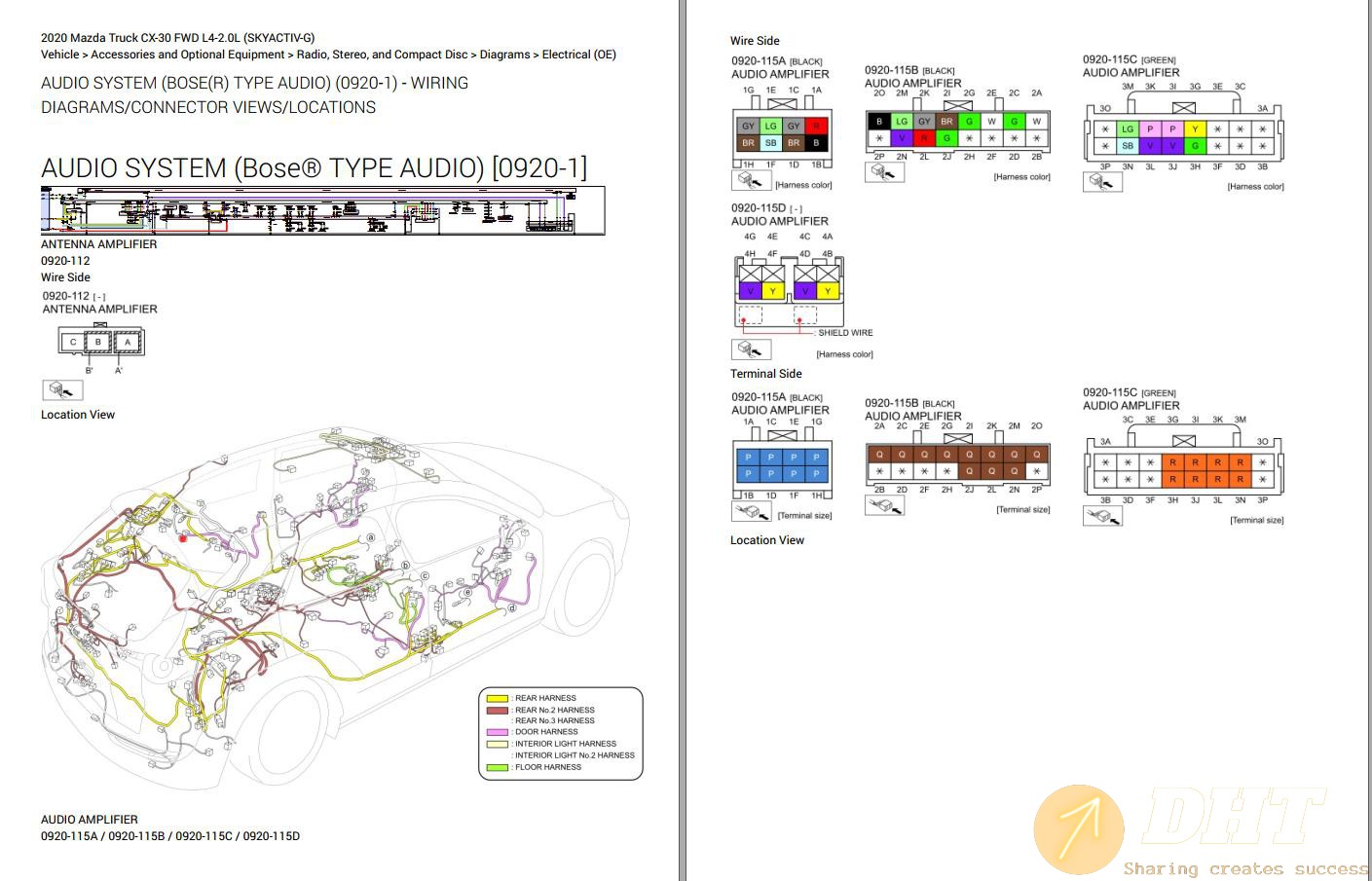
Task: Go to Radio, Stereo, and Compact Disc breadcrumb
Action: pyautogui.click(x=382, y=55)
